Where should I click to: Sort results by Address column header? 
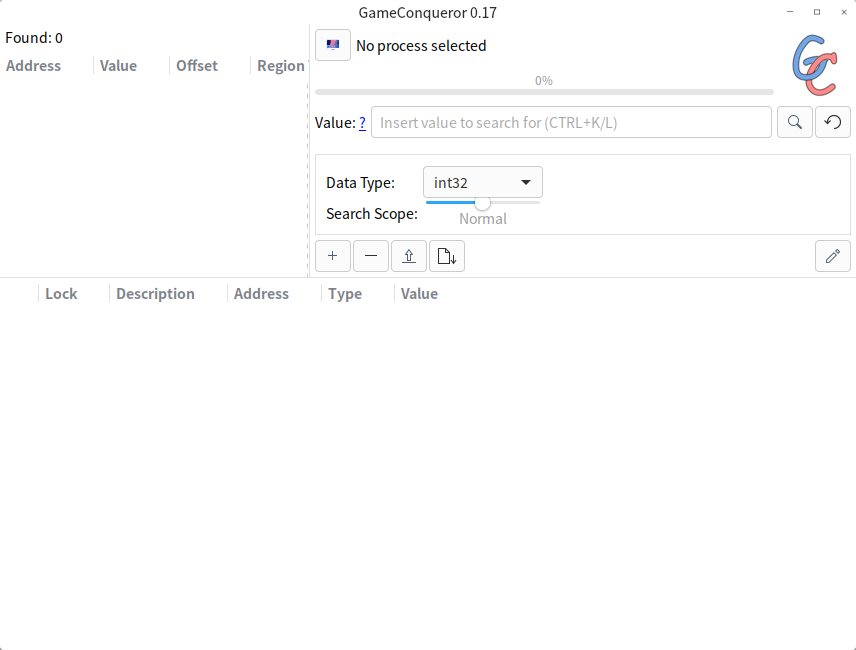click(33, 65)
